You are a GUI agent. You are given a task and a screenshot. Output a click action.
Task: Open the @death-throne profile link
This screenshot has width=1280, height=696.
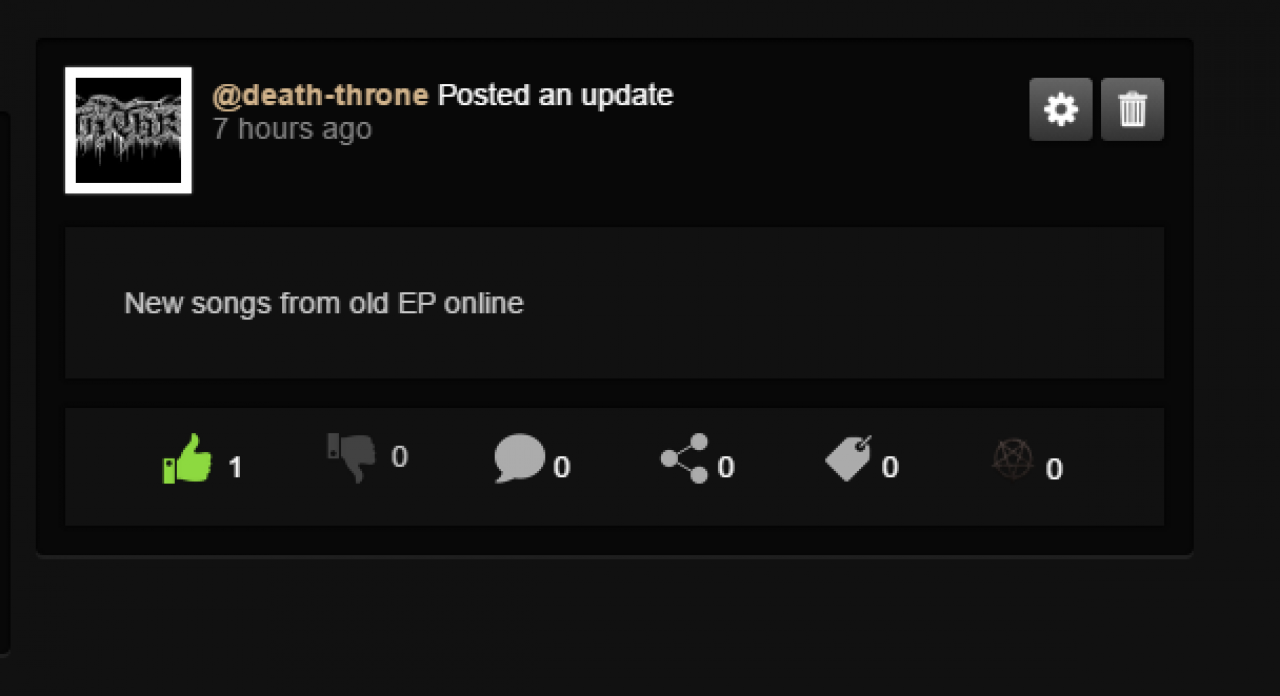click(320, 95)
